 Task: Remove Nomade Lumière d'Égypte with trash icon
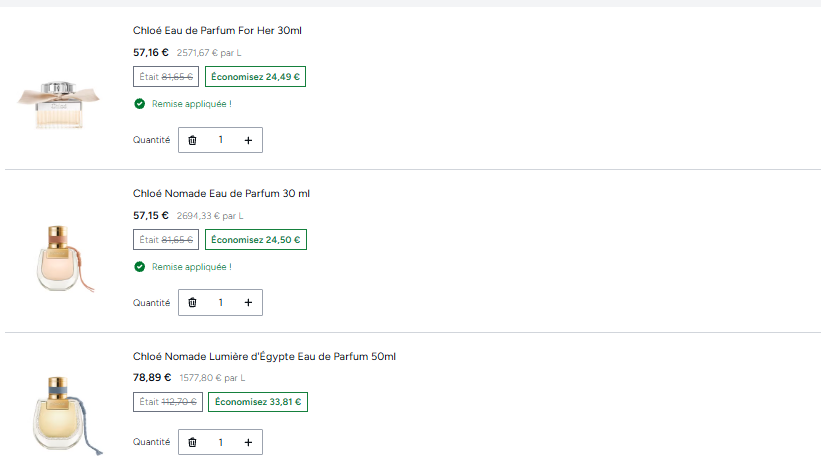[192, 443]
